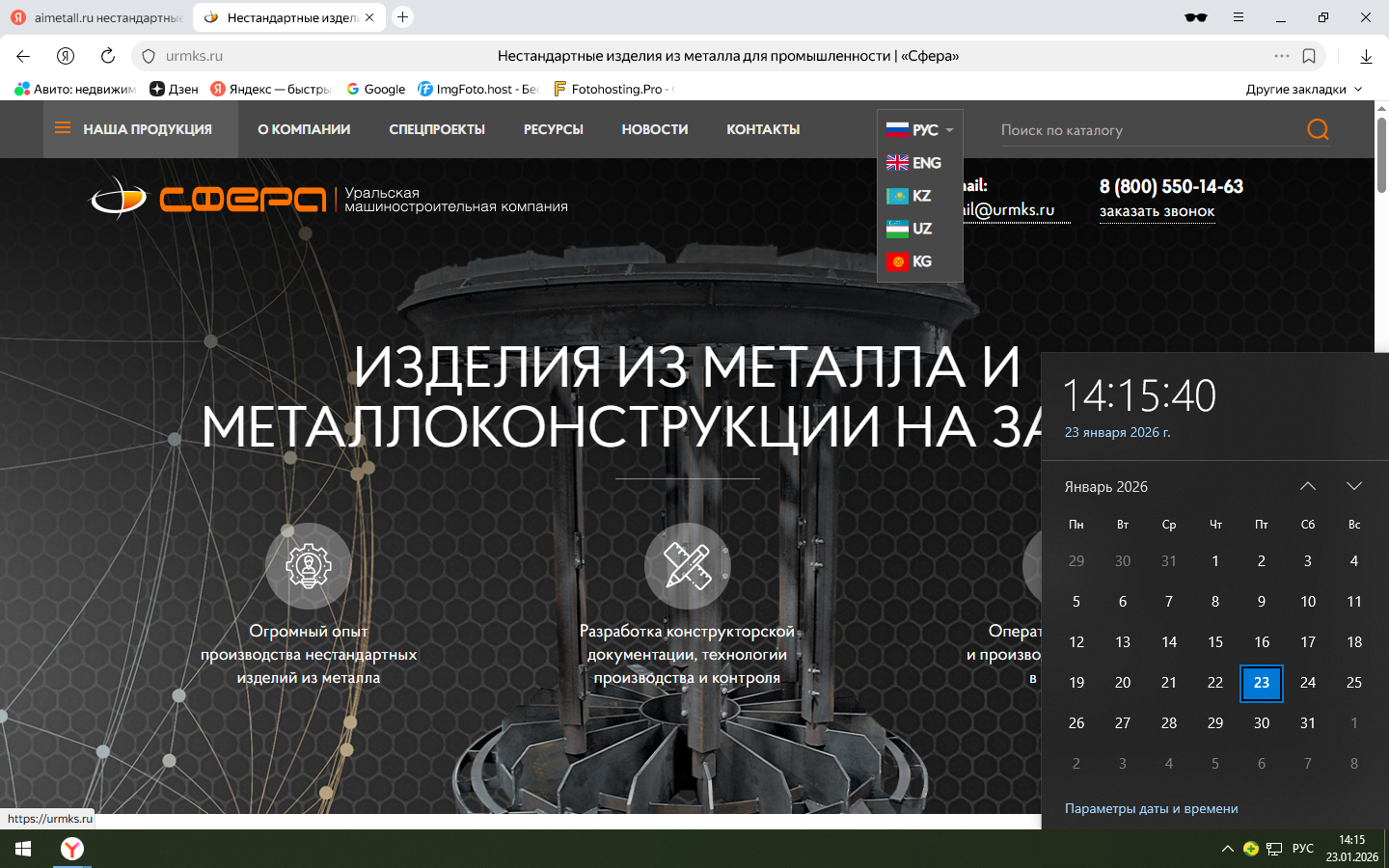Screen dimensions: 1389x868
Task: Expand the Другие закладки folder
Action: 1304,89
